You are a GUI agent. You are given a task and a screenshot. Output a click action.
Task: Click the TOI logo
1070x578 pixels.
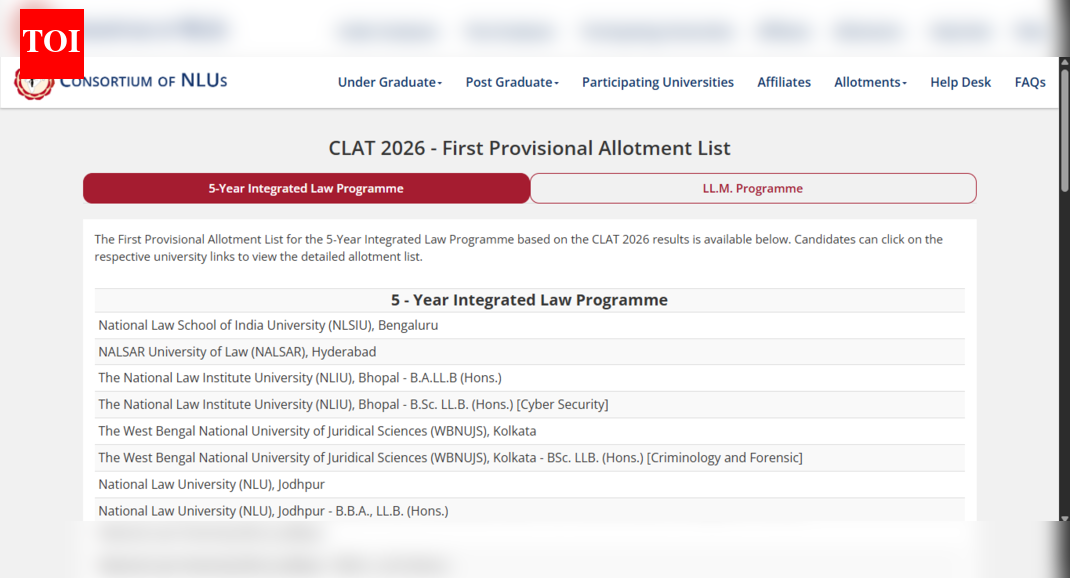pyautogui.click(x=50, y=40)
